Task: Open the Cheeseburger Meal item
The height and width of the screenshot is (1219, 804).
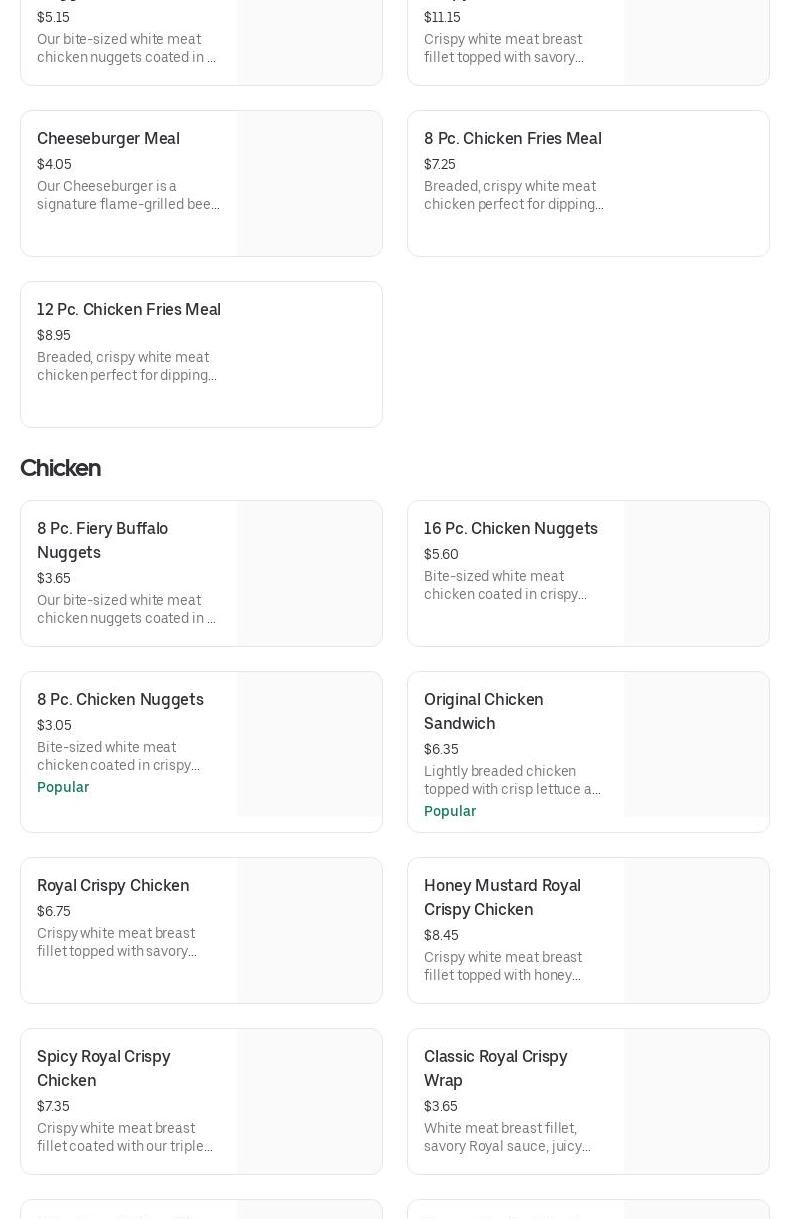Action: [x=108, y=139]
